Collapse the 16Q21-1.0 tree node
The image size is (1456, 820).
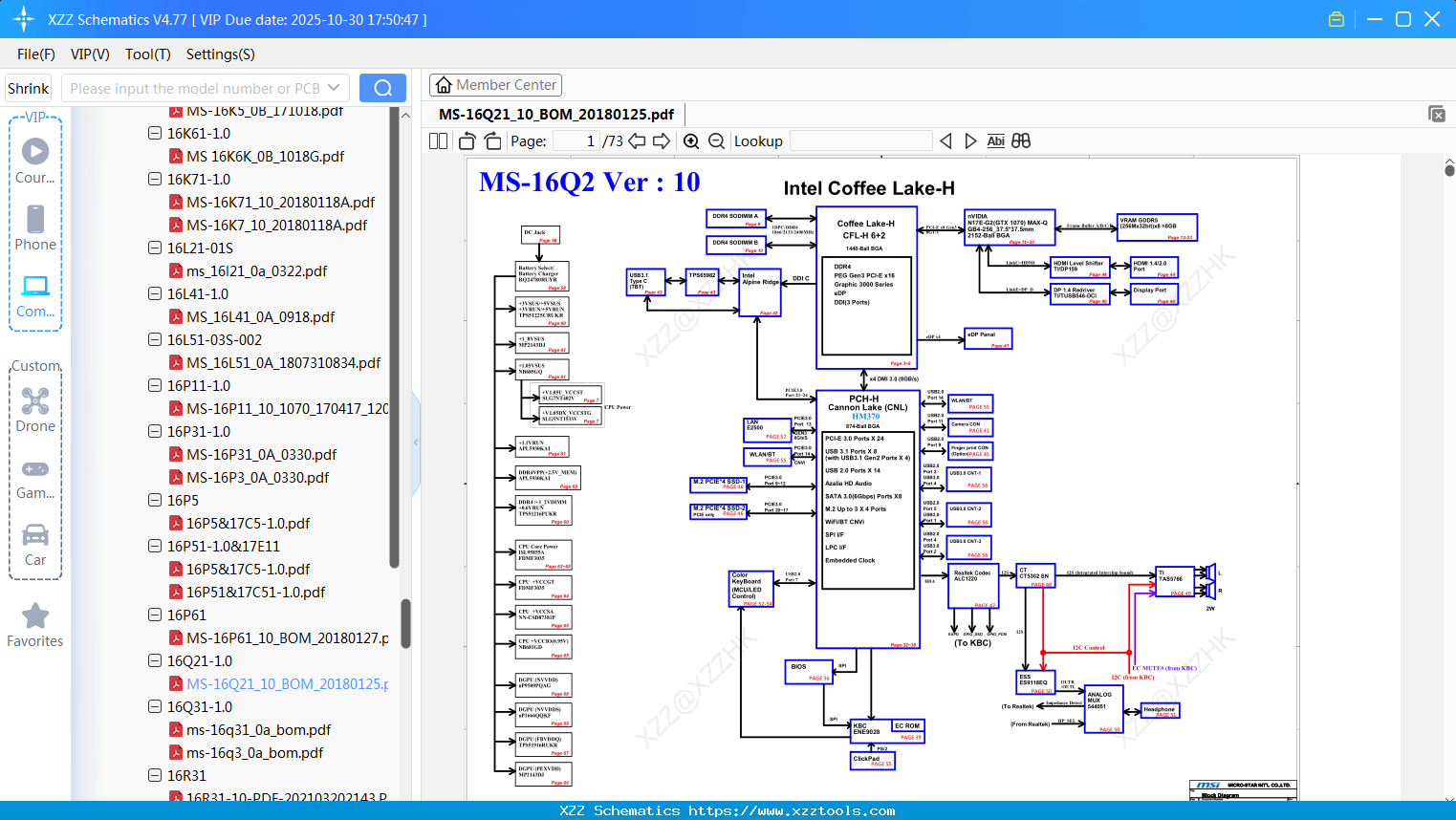(x=155, y=661)
